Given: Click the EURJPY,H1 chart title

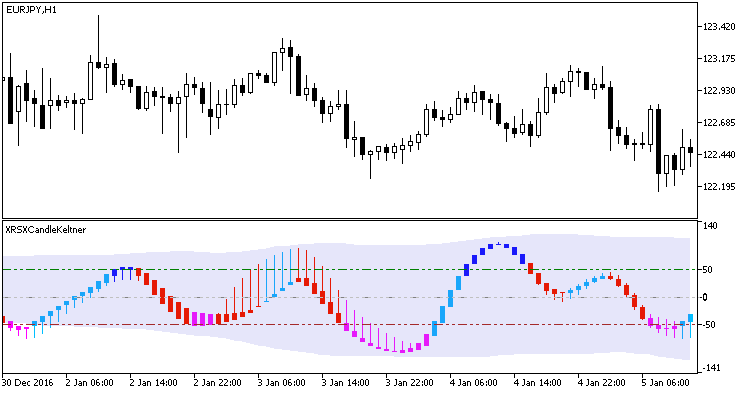Looking at the screenshot, I should pyautogui.click(x=31, y=10).
